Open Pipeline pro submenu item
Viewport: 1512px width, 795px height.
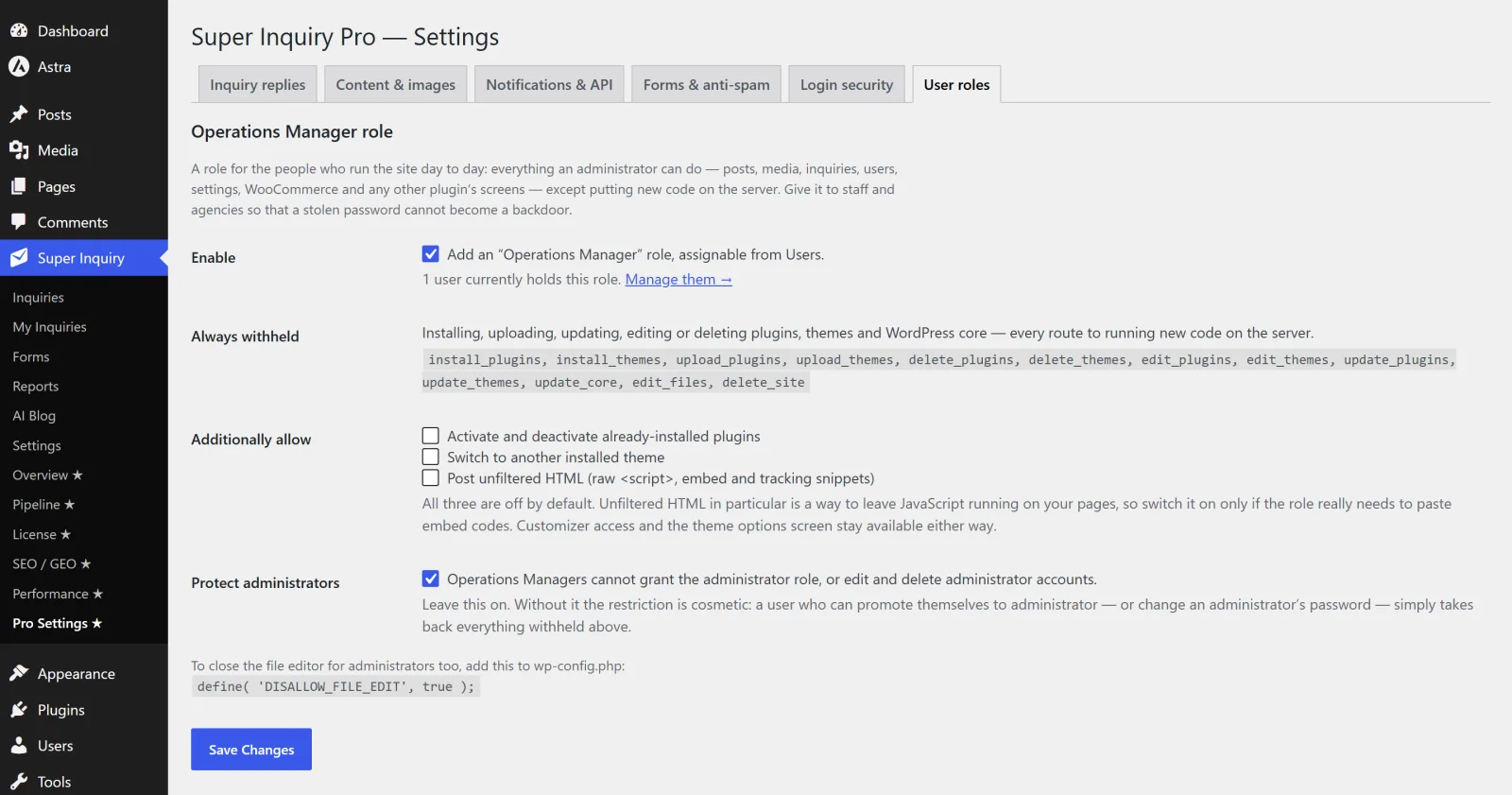43,505
